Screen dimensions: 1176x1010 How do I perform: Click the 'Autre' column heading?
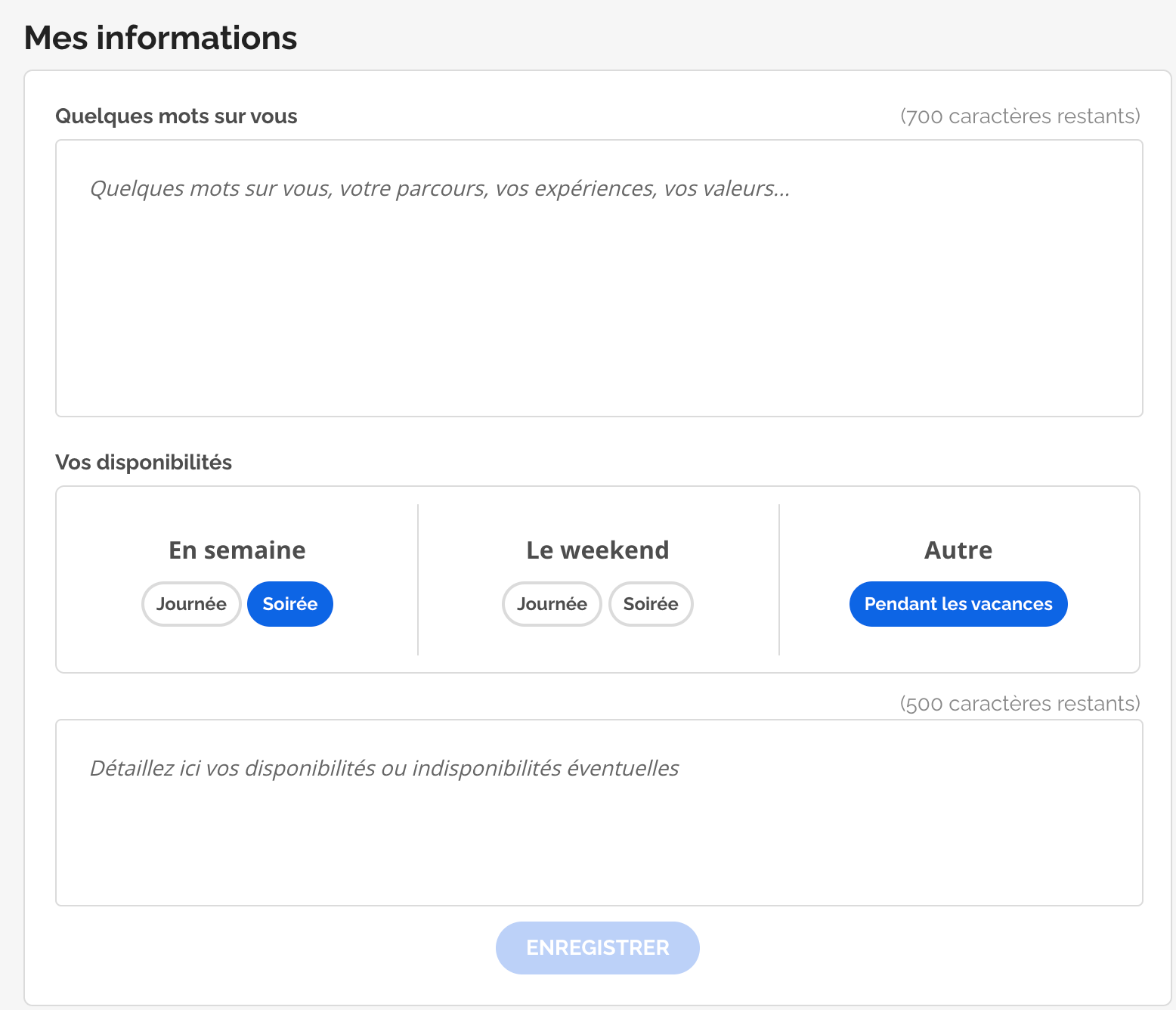click(x=958, y=550)
